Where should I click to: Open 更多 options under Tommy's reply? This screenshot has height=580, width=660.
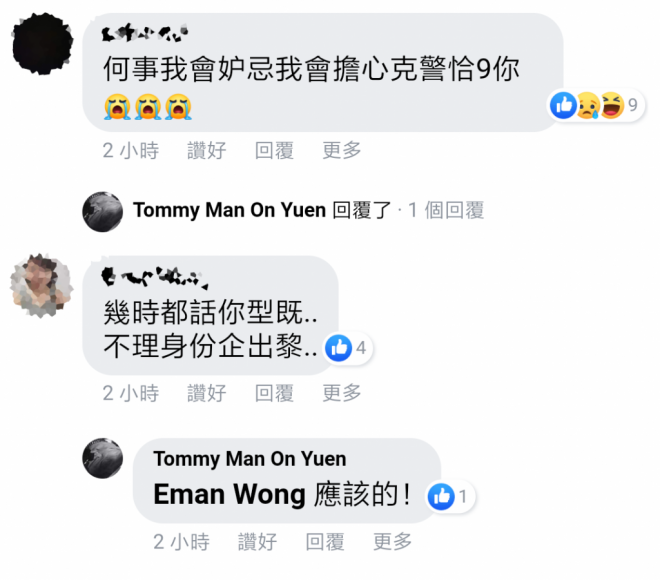(392, 542)
